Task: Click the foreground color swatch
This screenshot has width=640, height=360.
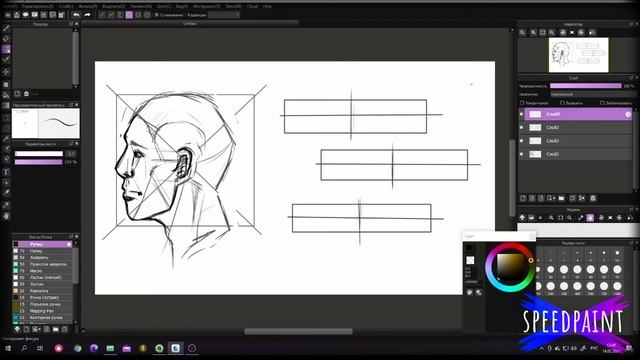Action: [470, 249]
